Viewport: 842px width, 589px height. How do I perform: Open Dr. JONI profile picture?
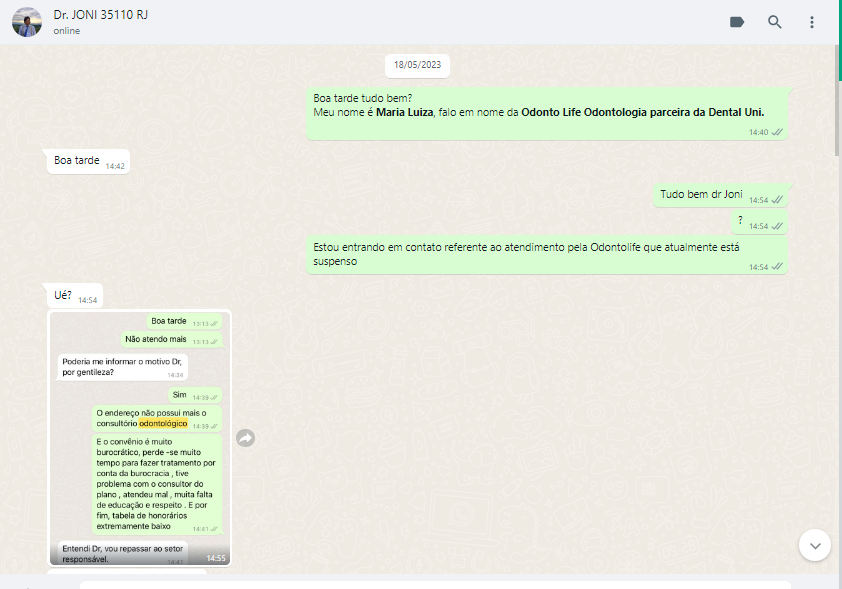(27, 22)
